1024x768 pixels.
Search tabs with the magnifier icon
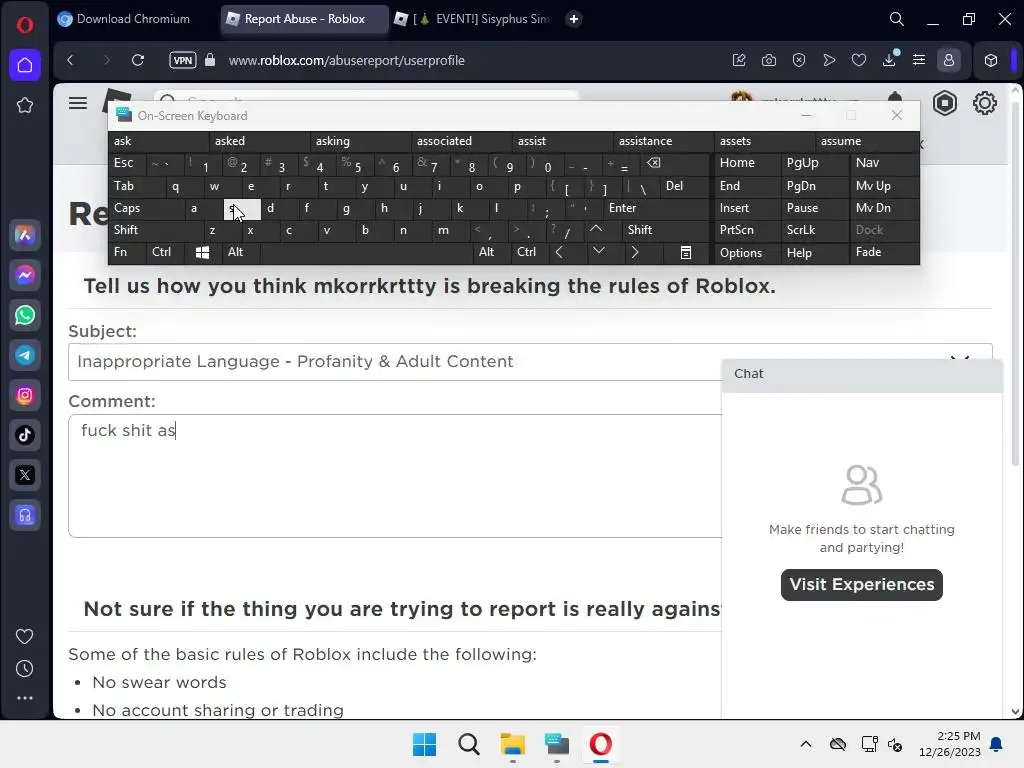(897, 20)
